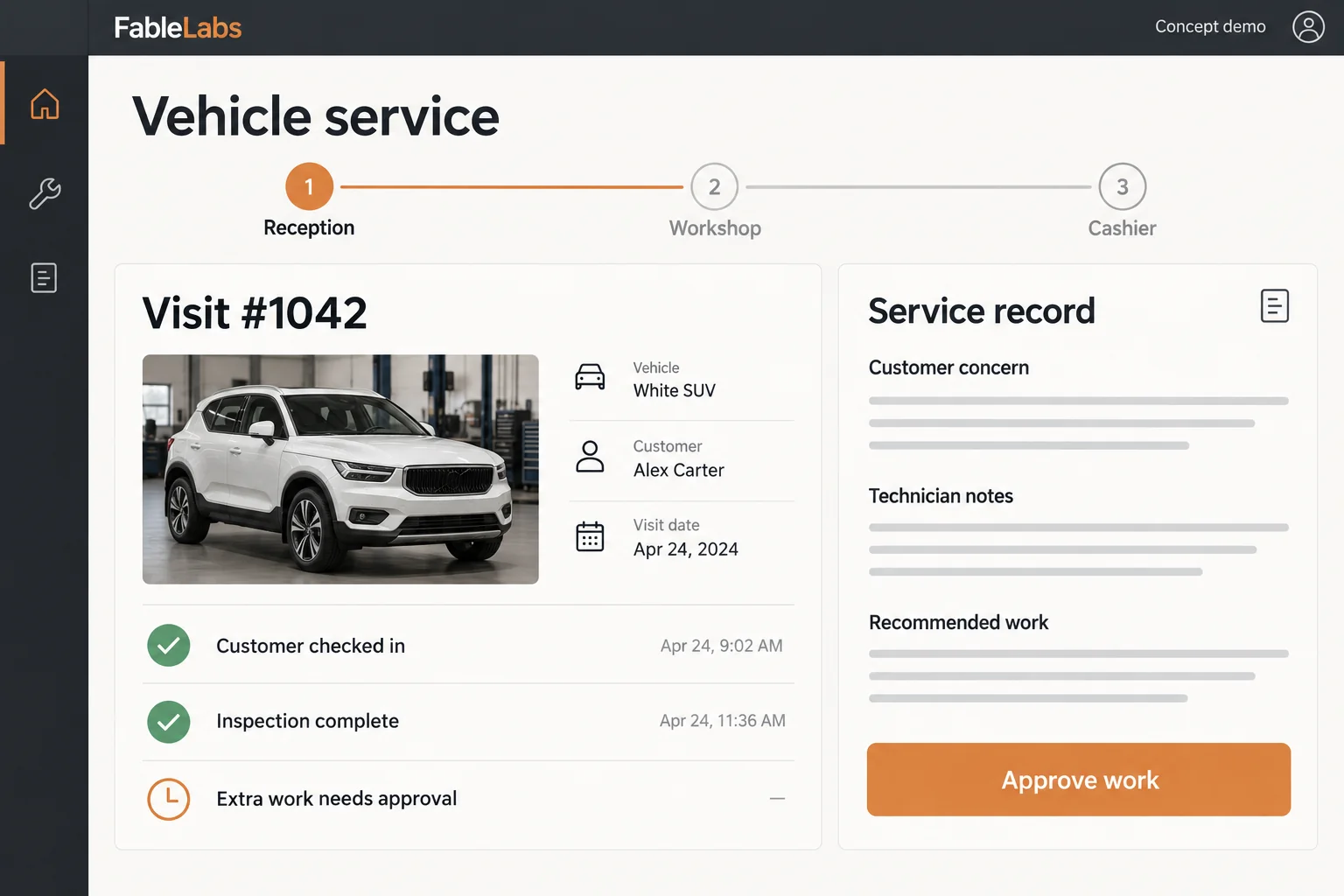Click the car icon beside Vehicle
The height and width of the screenshot is (896, 1344).
point(590,377)
